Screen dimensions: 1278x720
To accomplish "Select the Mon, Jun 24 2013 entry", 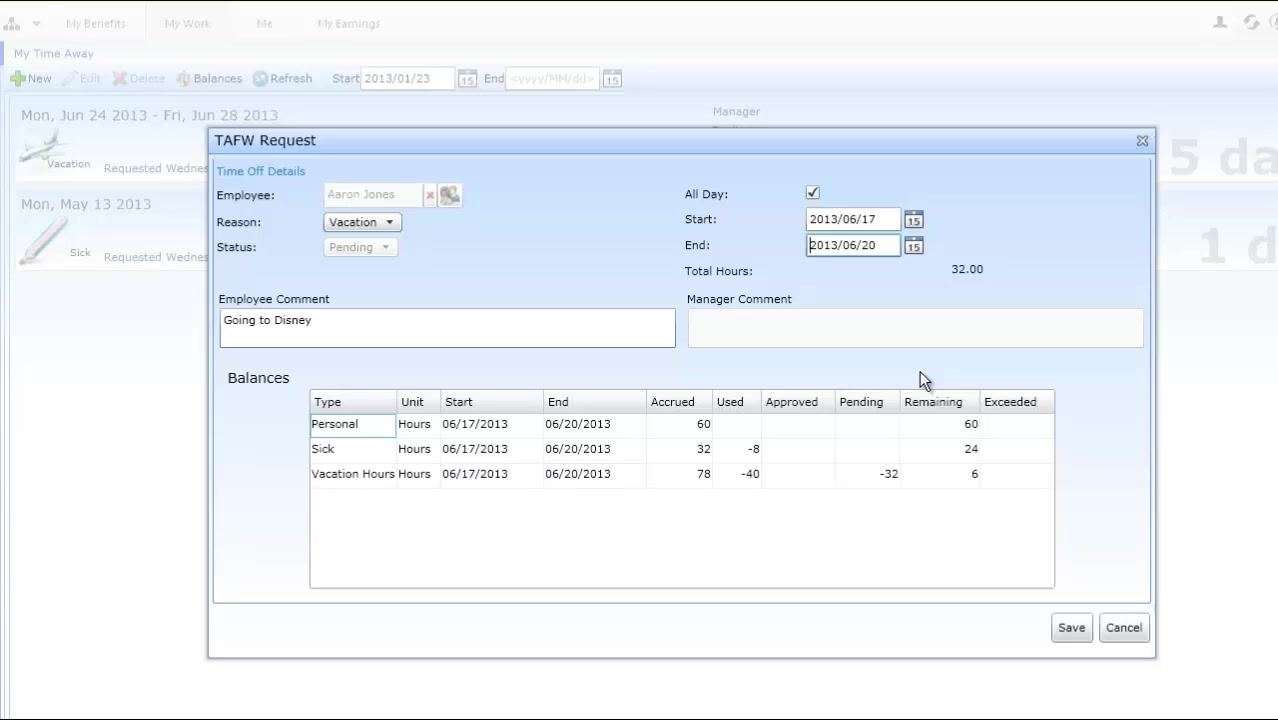I will [150, 115].
